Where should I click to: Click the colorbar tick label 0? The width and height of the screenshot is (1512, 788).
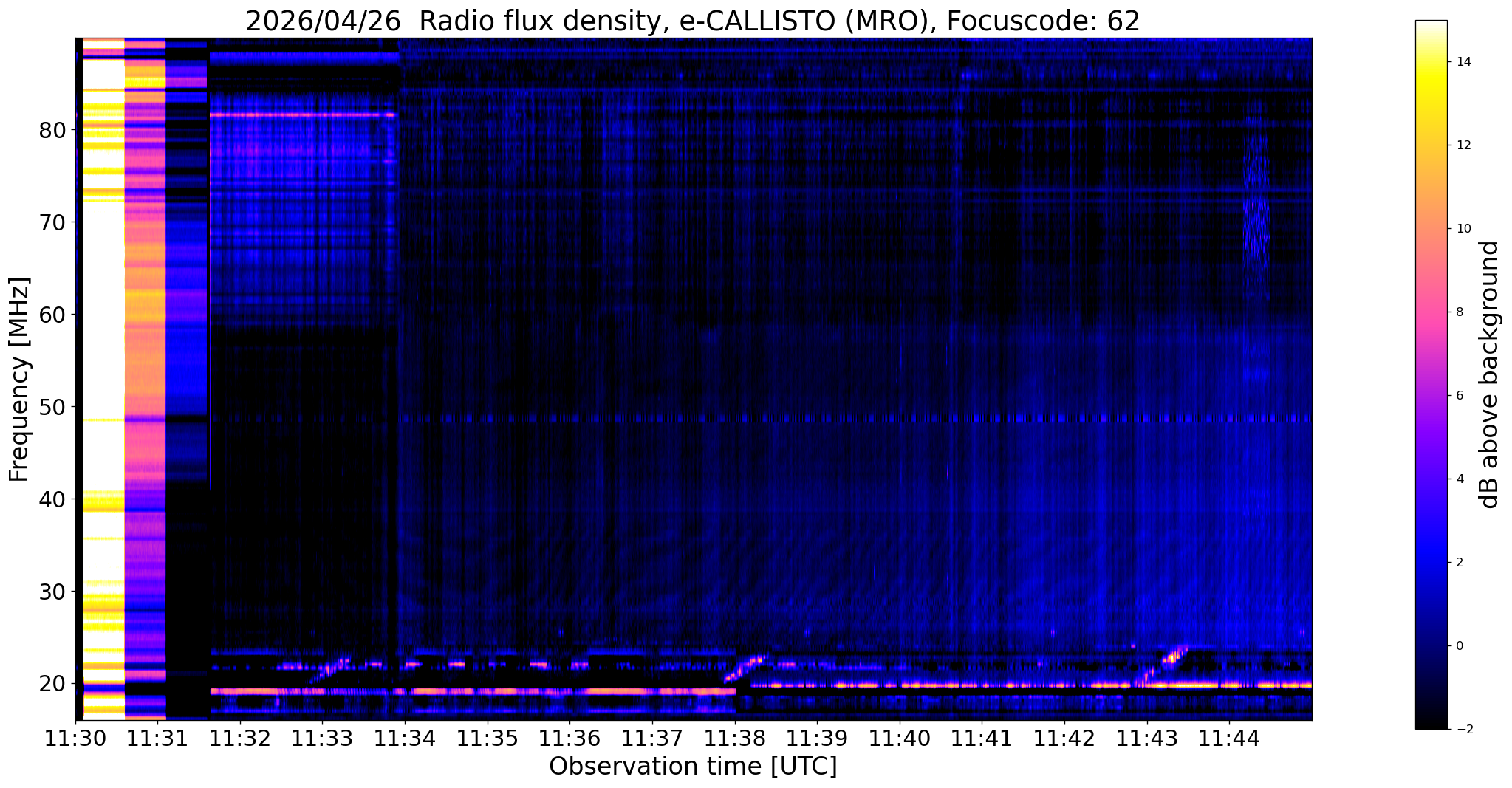coord(1458,646)
